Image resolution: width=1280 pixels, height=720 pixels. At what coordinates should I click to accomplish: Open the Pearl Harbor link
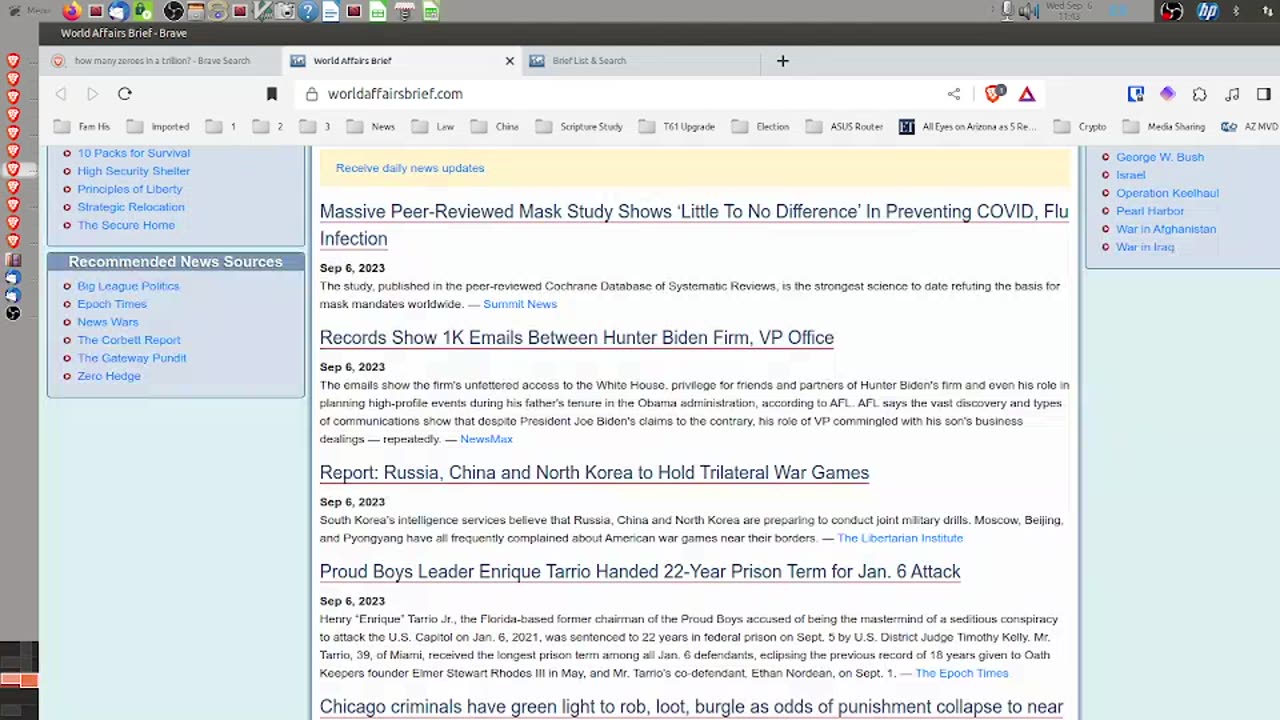(1150, 211)
